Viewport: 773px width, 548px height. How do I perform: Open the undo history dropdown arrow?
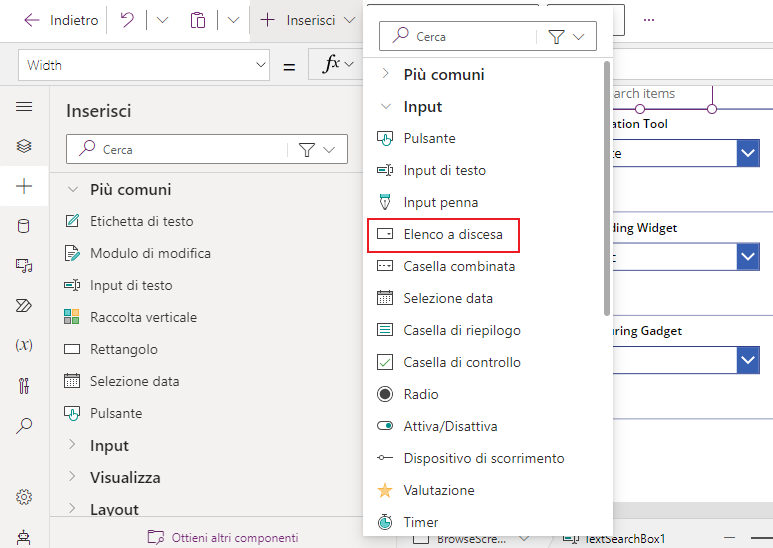162,20
